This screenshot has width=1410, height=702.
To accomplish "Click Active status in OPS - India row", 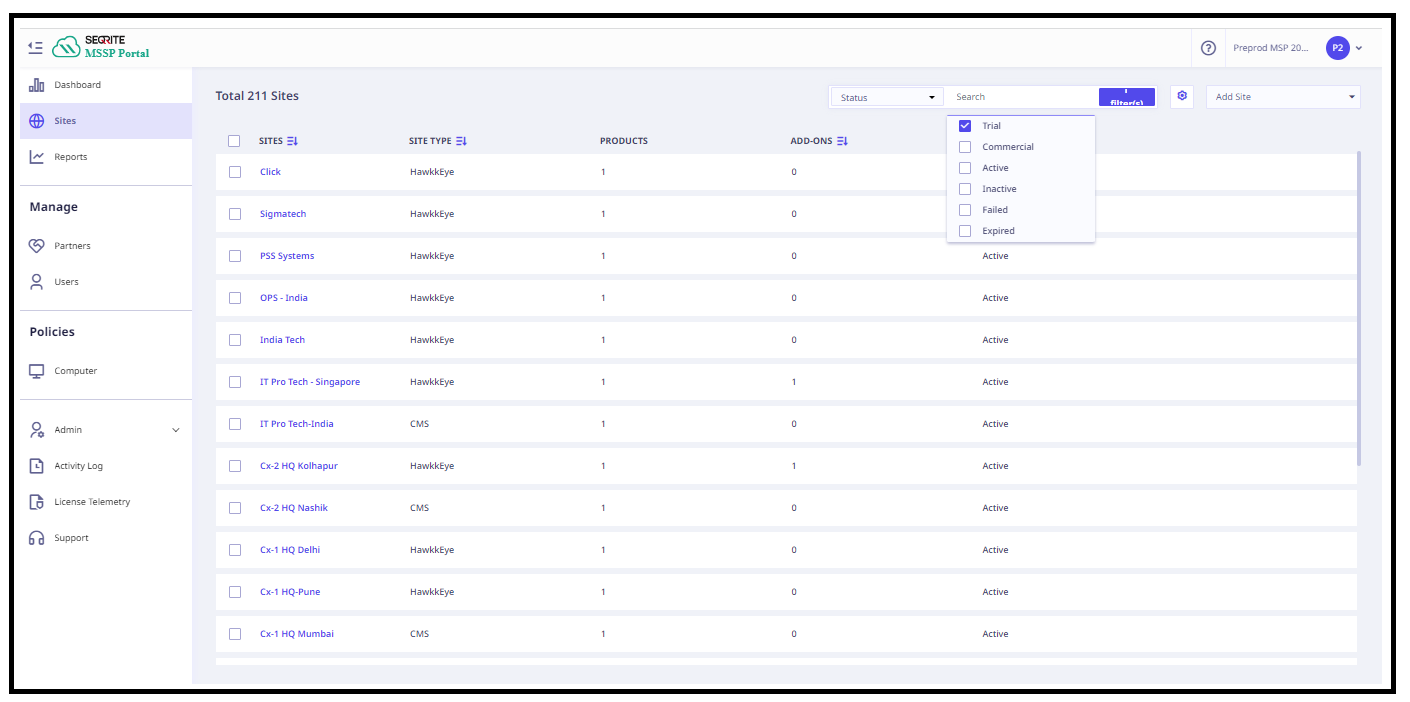I will (x=995, y=298).
